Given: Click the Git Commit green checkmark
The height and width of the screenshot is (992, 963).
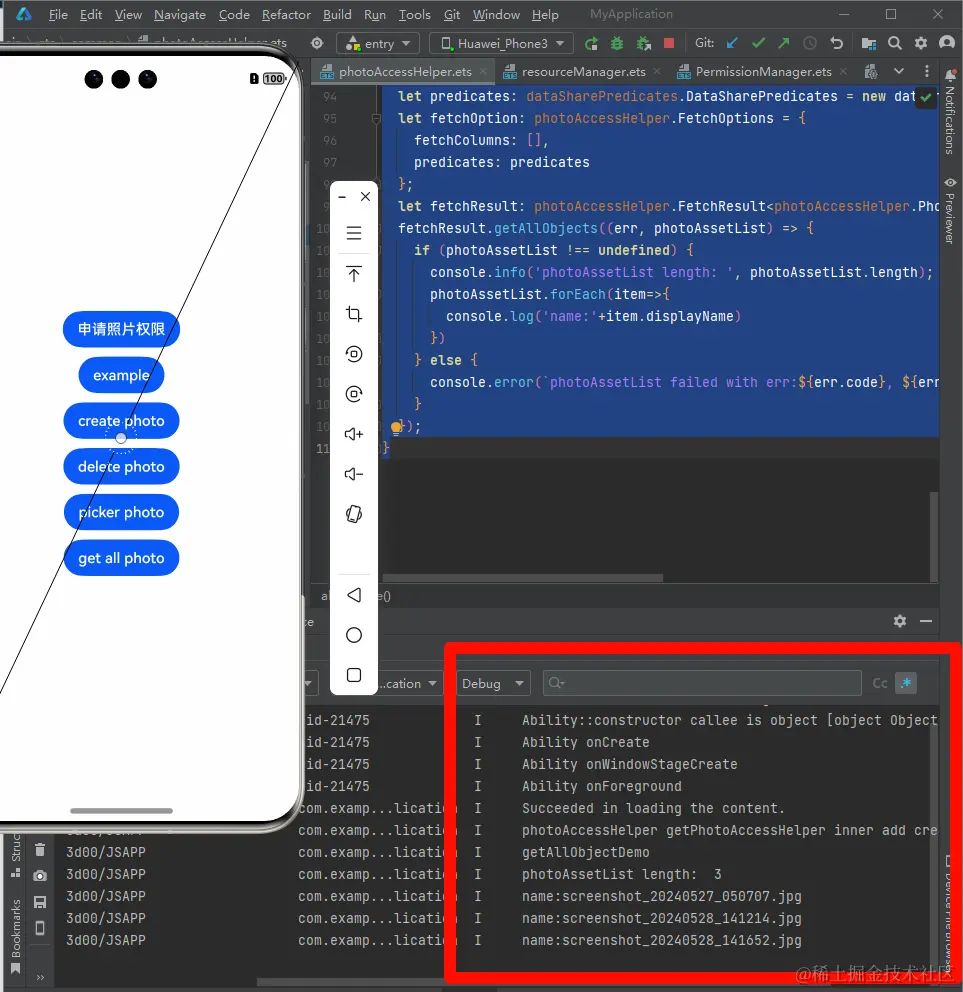Looking at the screenshot, I should 758,43.
